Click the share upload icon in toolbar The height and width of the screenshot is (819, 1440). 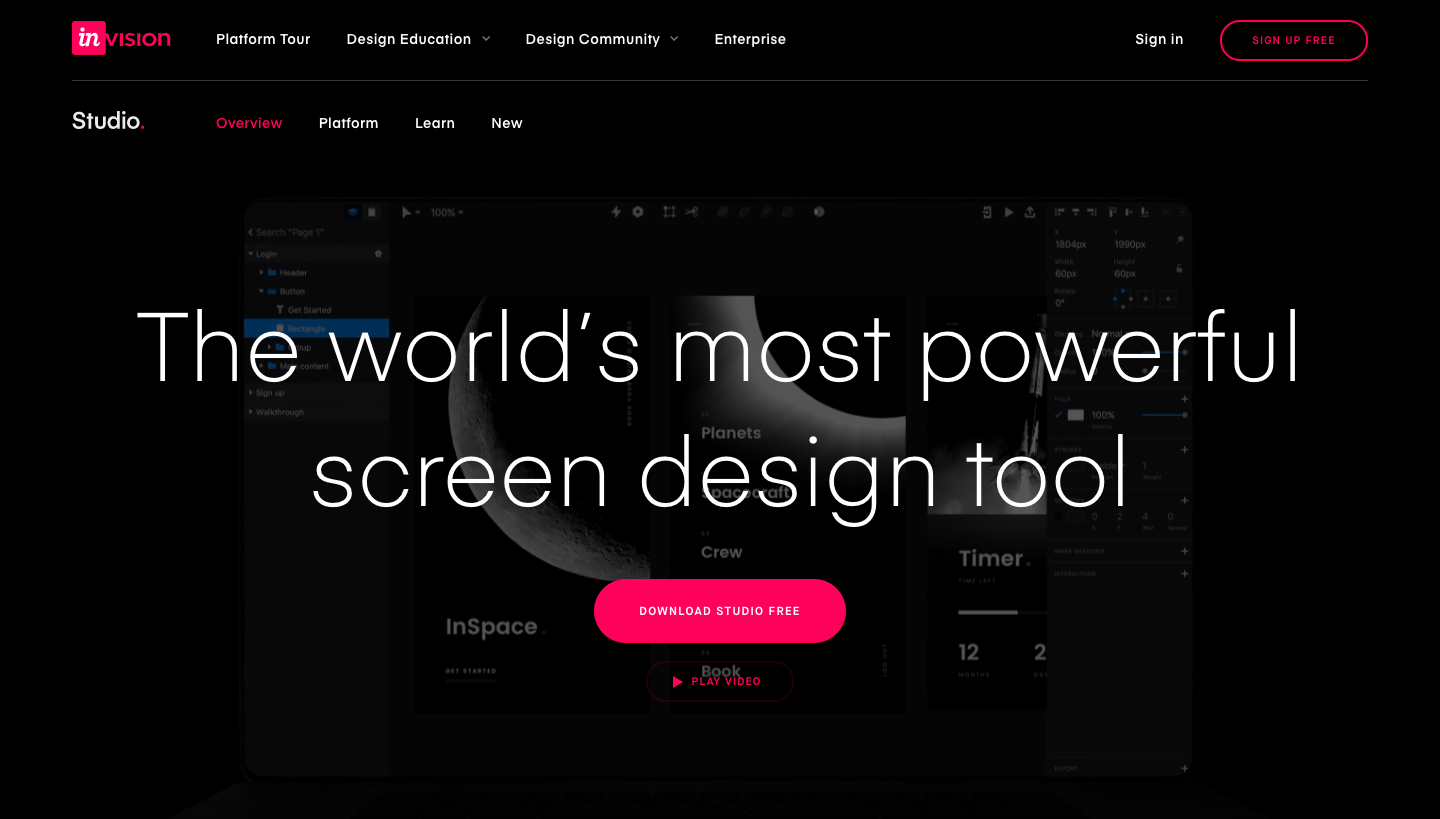click(1030, 212)
